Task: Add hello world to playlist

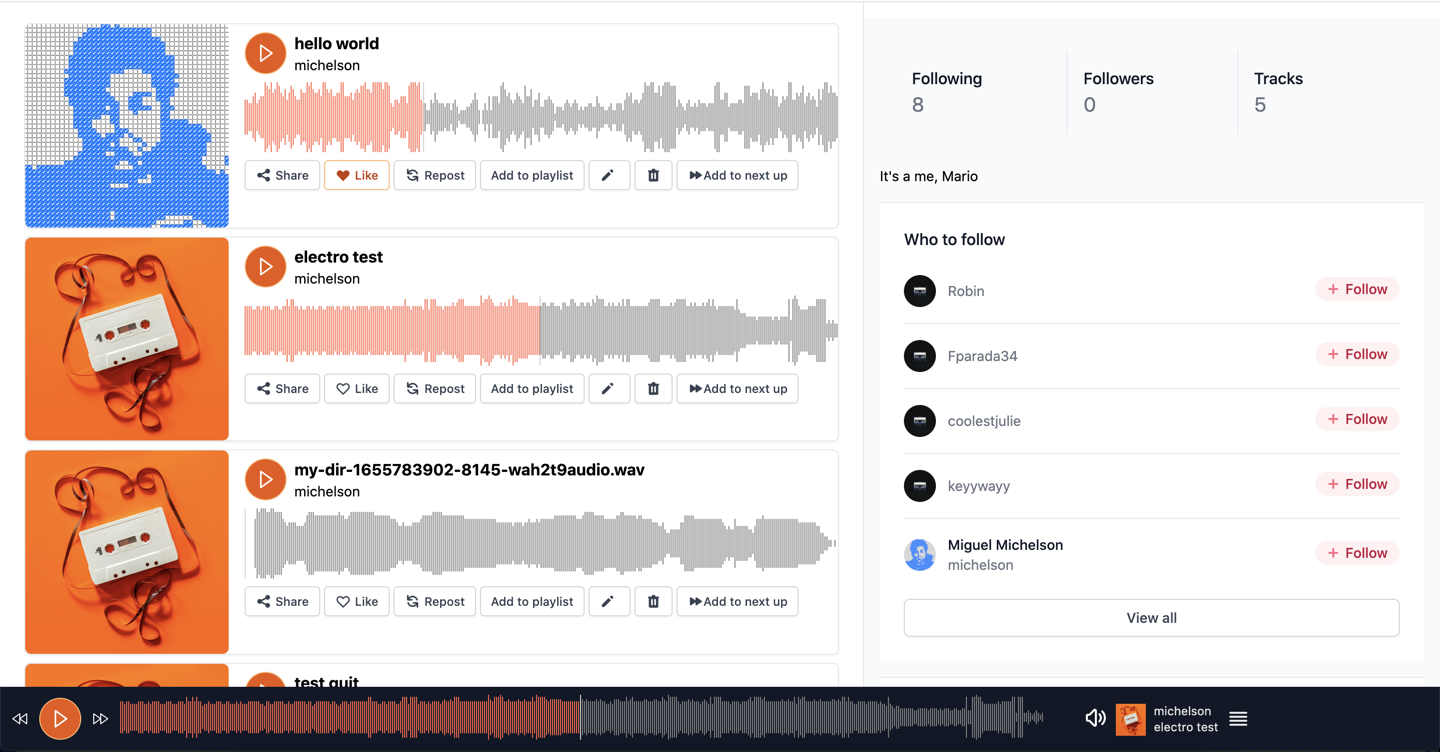Action: point(532,175)
